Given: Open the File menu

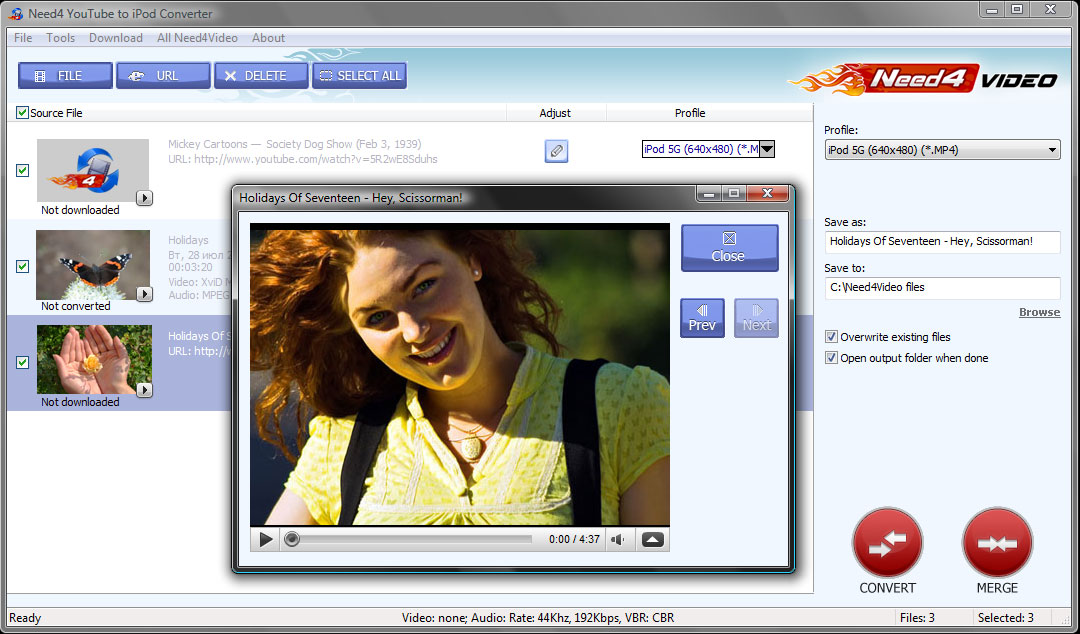Looking at the screenshot, I should point(23,38).
